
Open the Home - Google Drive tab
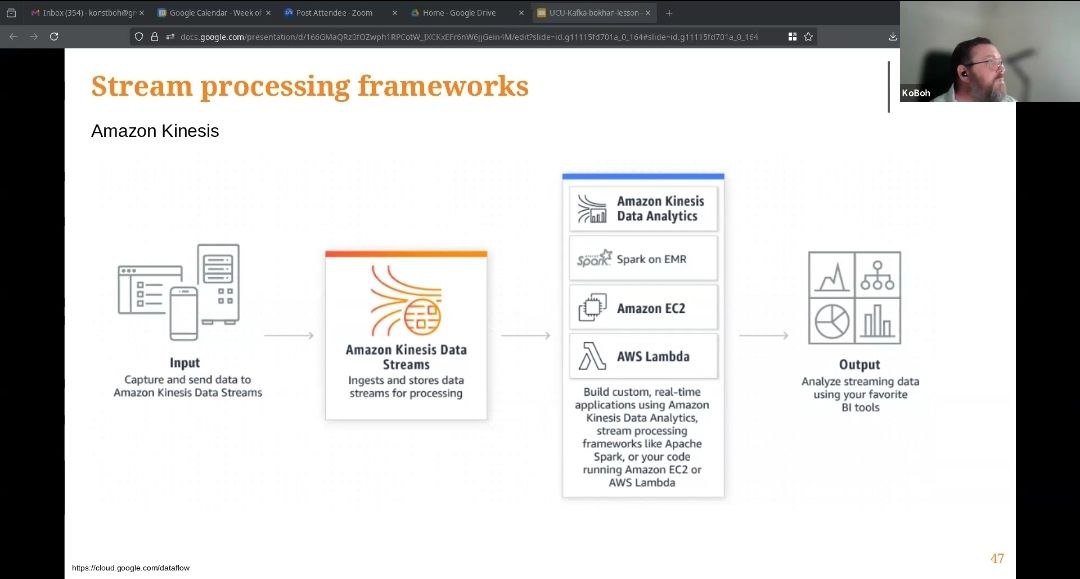(x=467, y=12)
